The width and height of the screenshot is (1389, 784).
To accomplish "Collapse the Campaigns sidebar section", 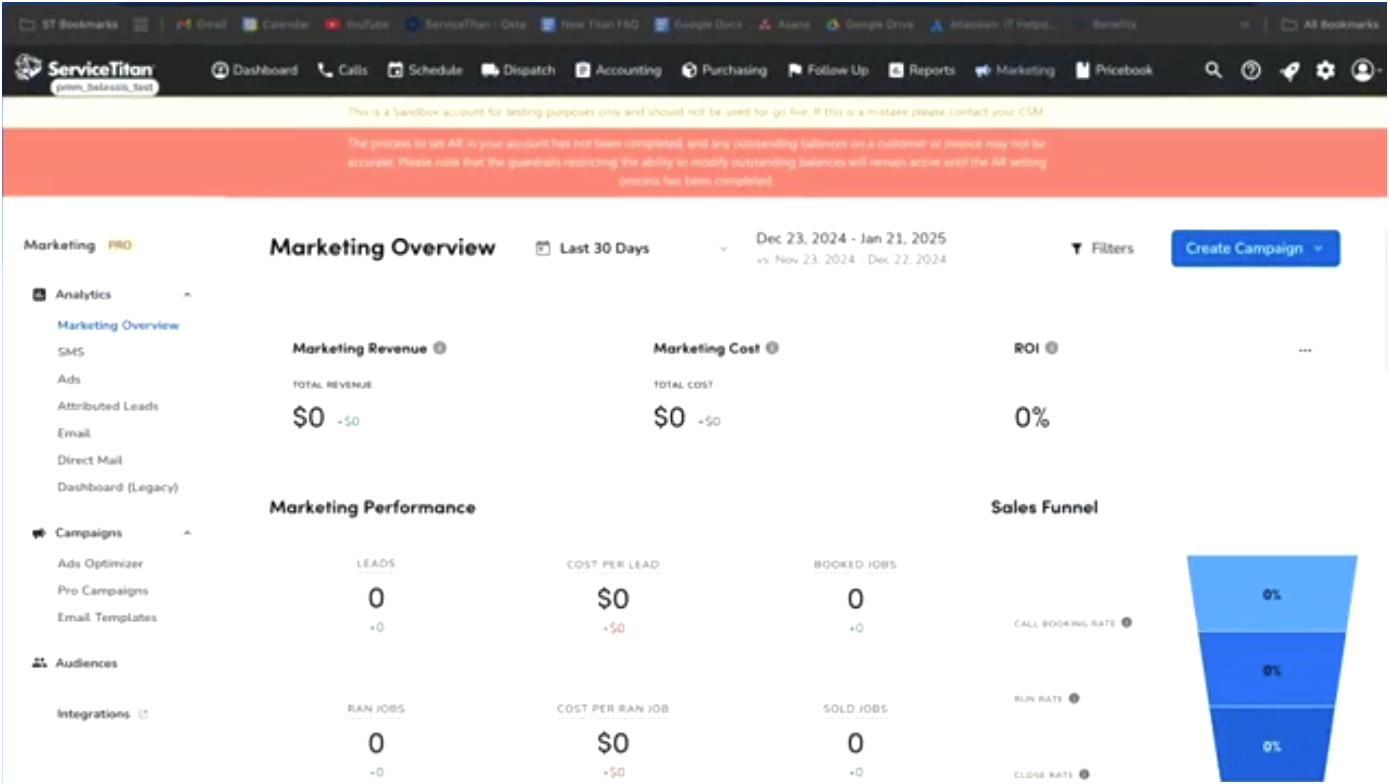I will [x=187, y=533].
